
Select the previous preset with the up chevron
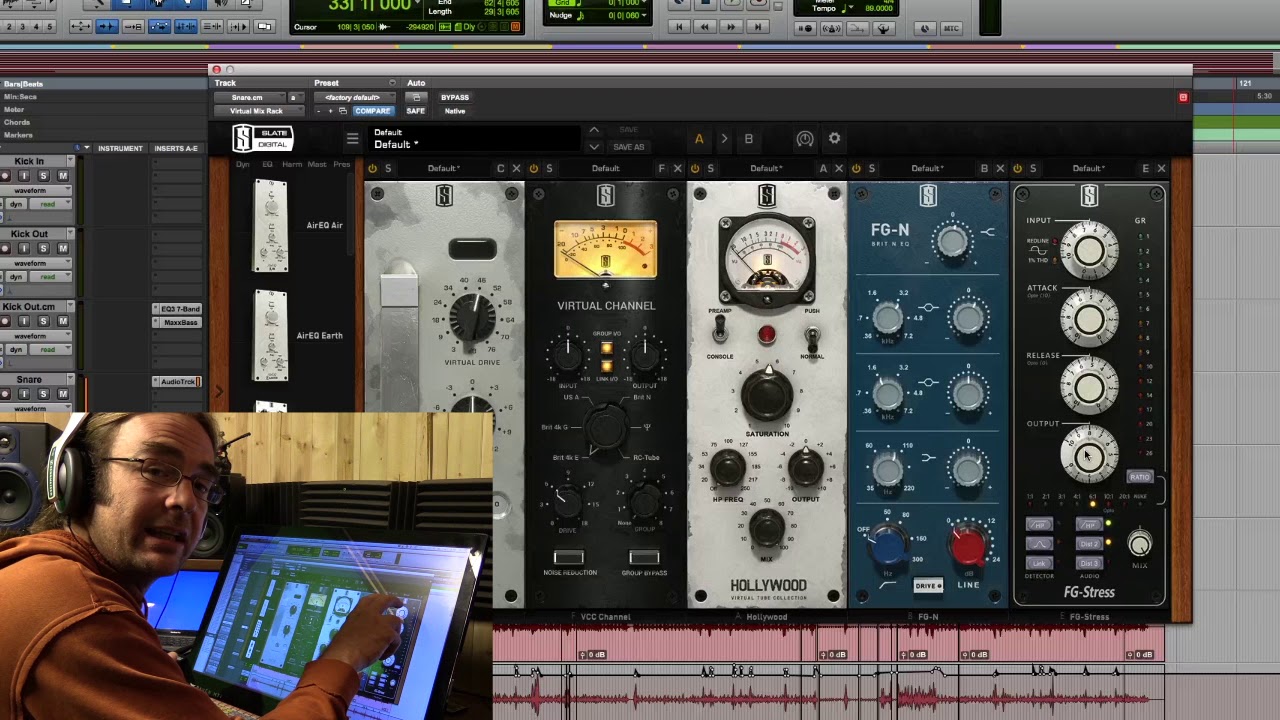(x=594, y=130)
